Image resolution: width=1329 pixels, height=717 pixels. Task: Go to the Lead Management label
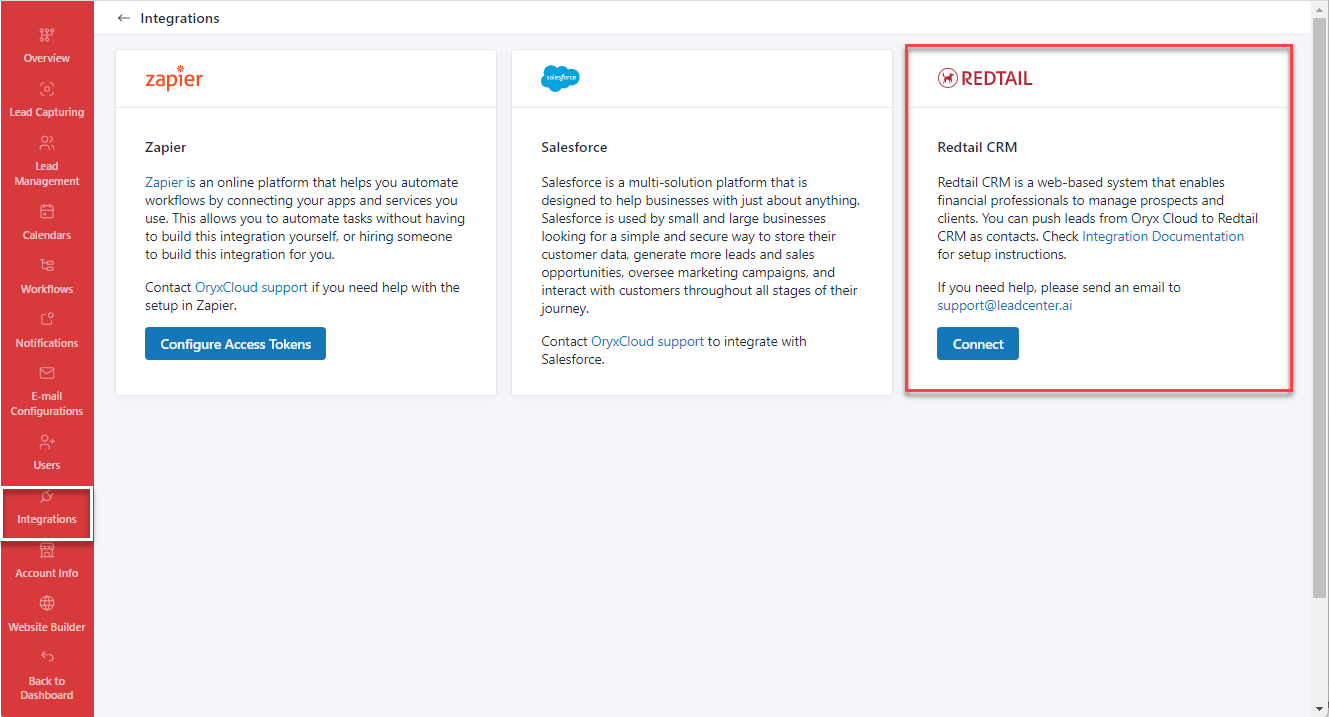(47, 174)
